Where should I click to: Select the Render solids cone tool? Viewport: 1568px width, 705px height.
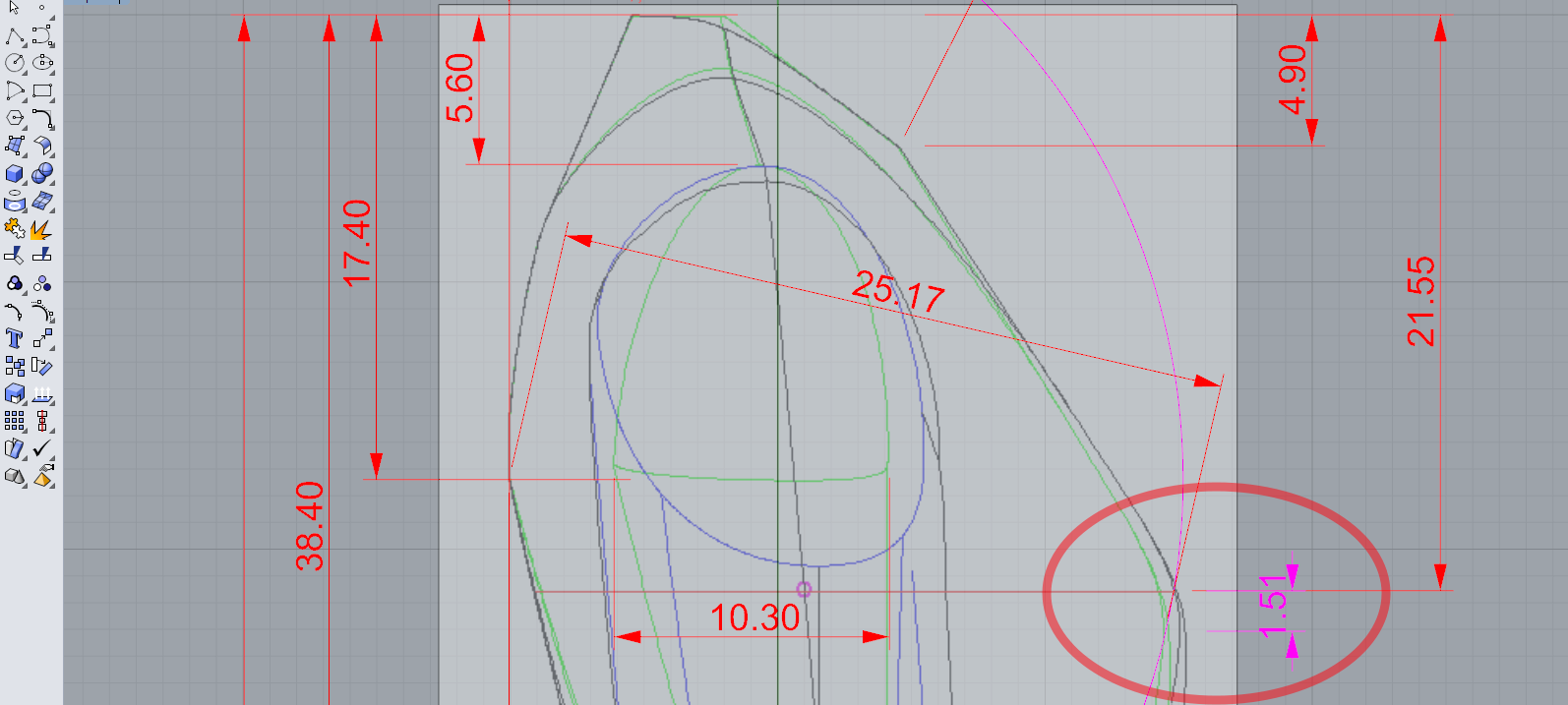coord(15,477)
